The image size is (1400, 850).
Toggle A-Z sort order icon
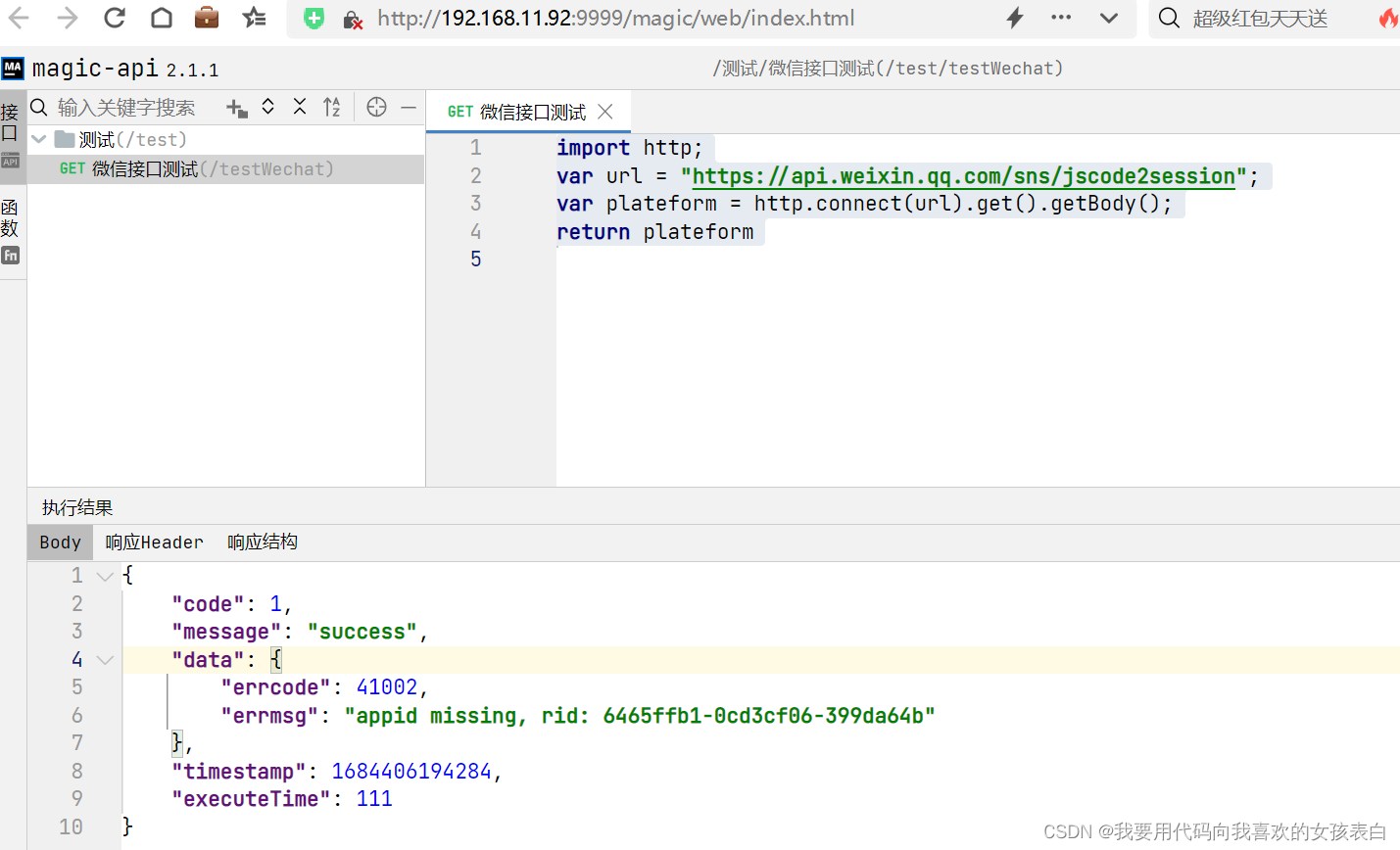332,107
